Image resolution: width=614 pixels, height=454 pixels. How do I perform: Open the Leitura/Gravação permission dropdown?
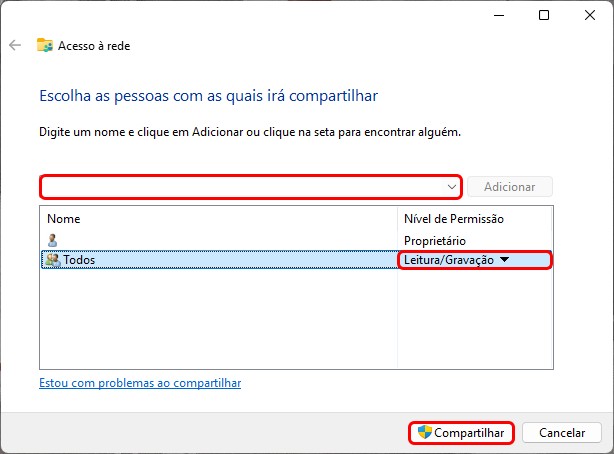504,260
